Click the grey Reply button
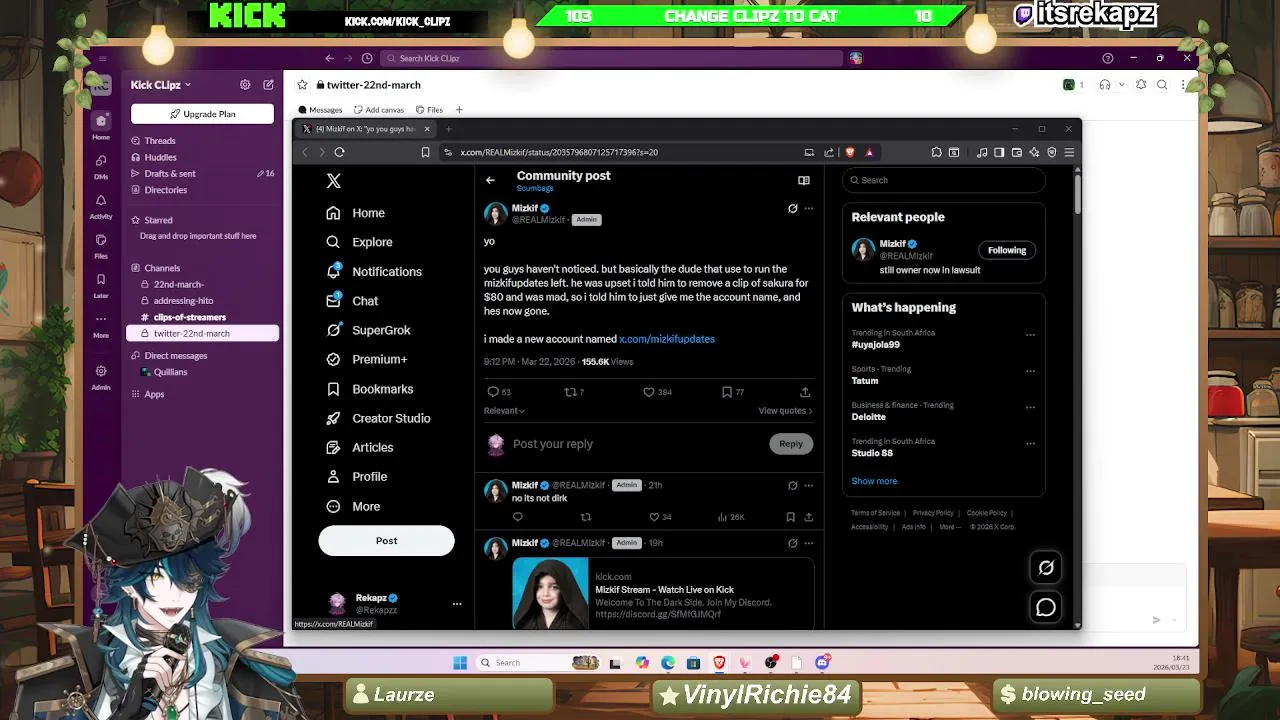 pyautogui.click(x=791, y=444)
